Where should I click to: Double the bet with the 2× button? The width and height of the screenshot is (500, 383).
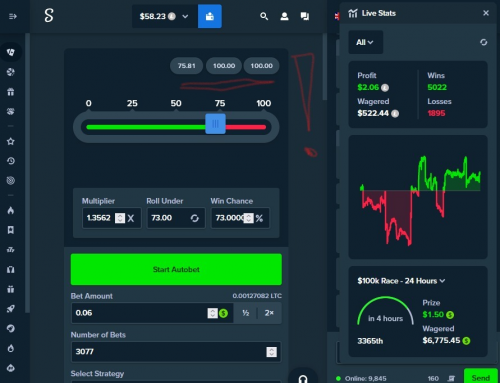pos(269,313)
